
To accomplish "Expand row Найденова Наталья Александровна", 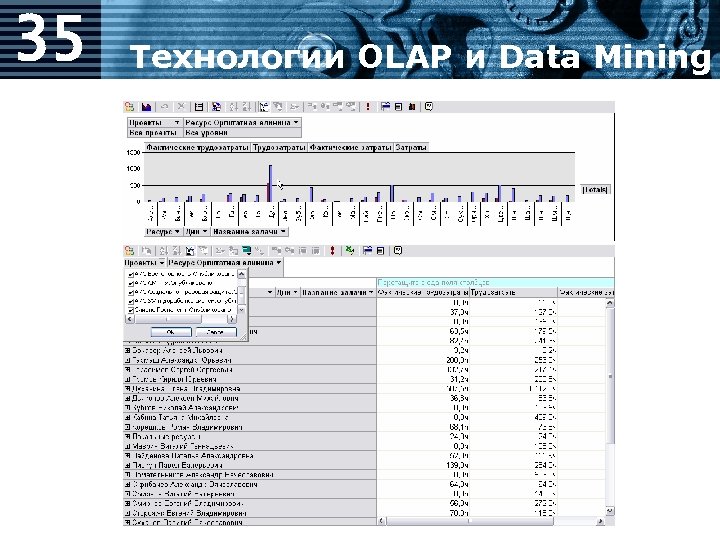I will coord(128,456).
